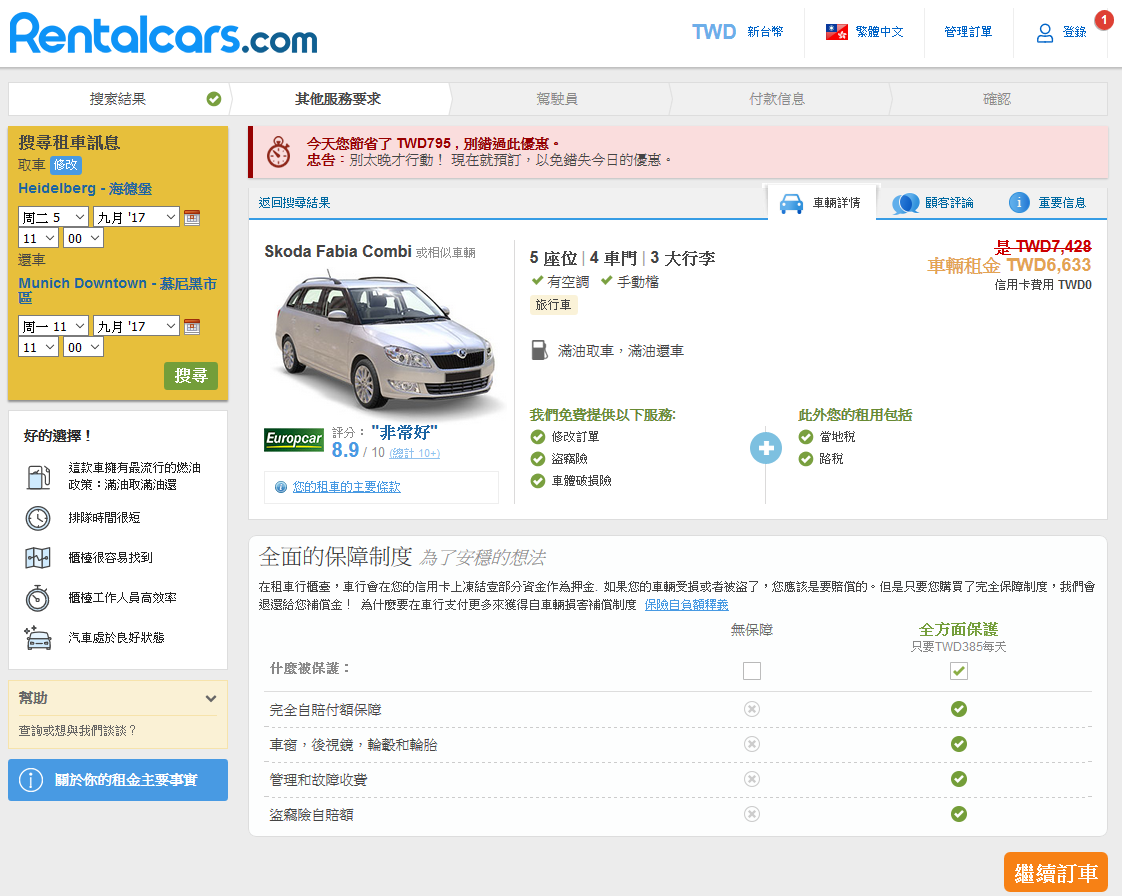The width and height of the screenshot is (1122, 896).
Task: Click the stopwatch icon beside 櫃檯工作人員高效率
Action: point(38,598)
